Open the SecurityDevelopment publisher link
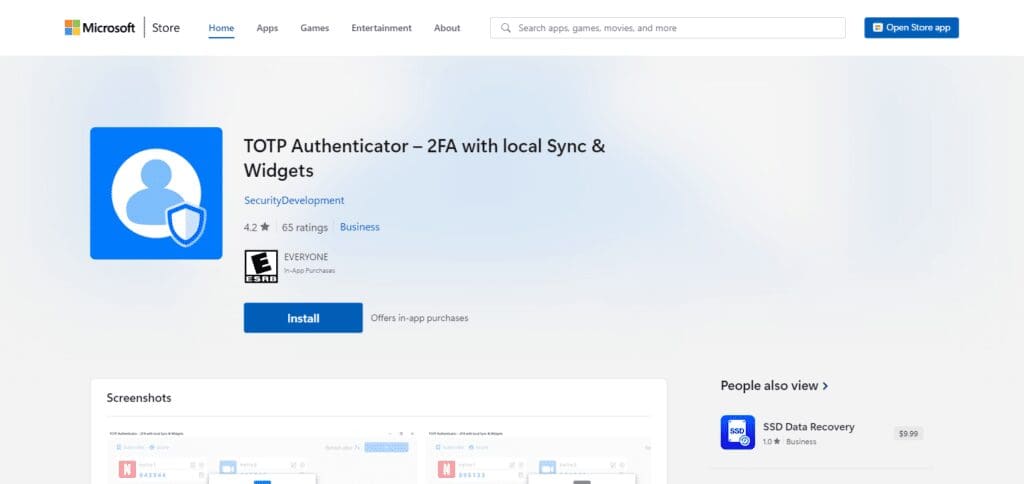The image size is (1024, 484). pyautogui.click(x=294, y=201)
